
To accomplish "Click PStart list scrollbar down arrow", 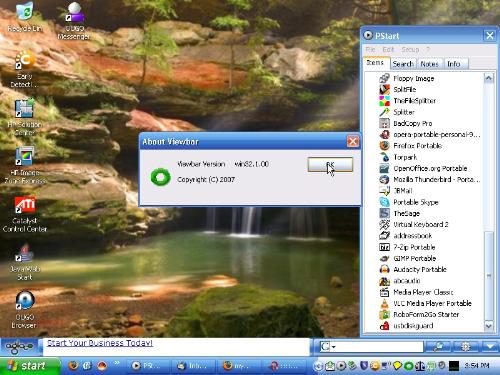I will [489, 326].
